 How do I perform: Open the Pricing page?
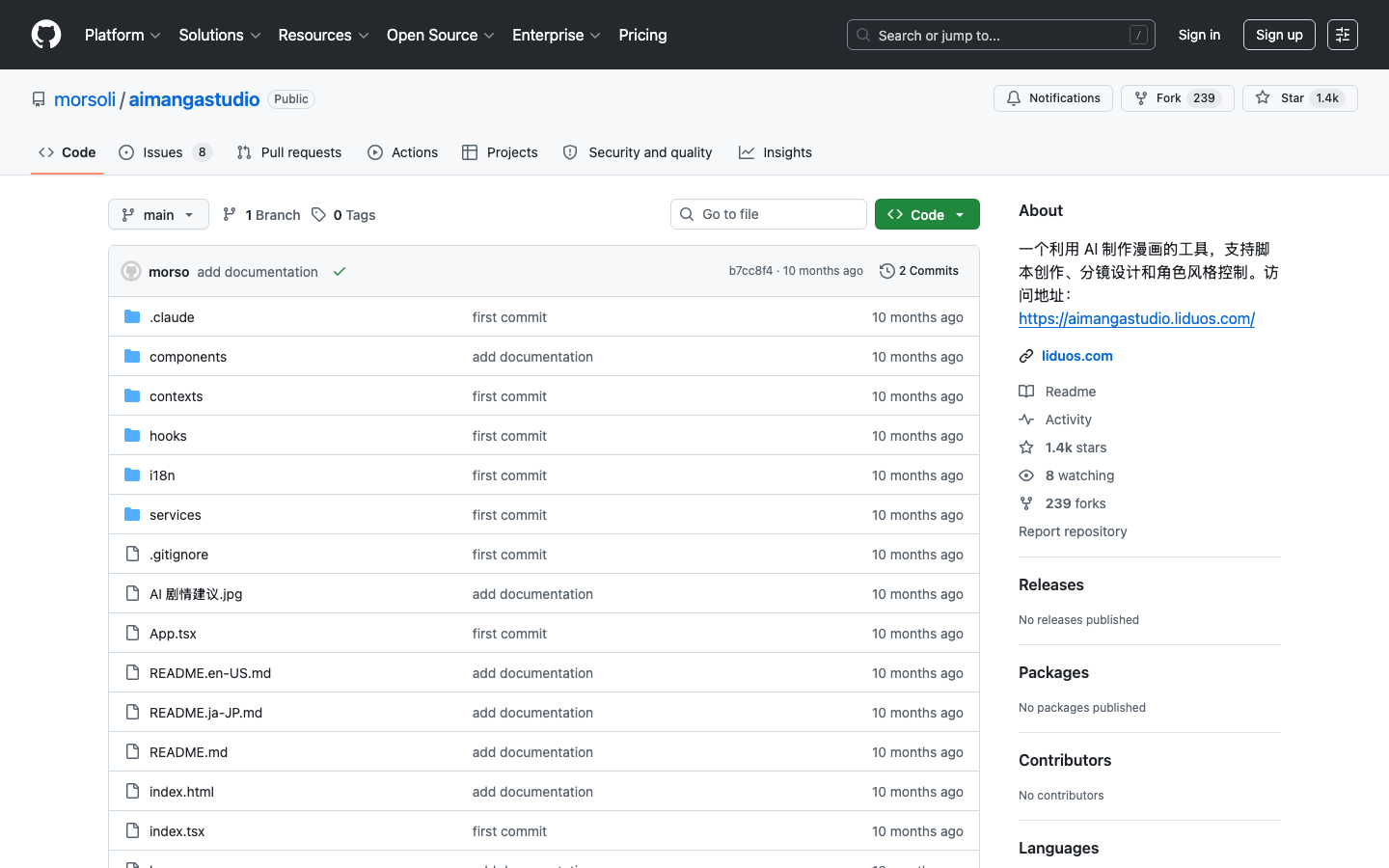click(642, 35)
